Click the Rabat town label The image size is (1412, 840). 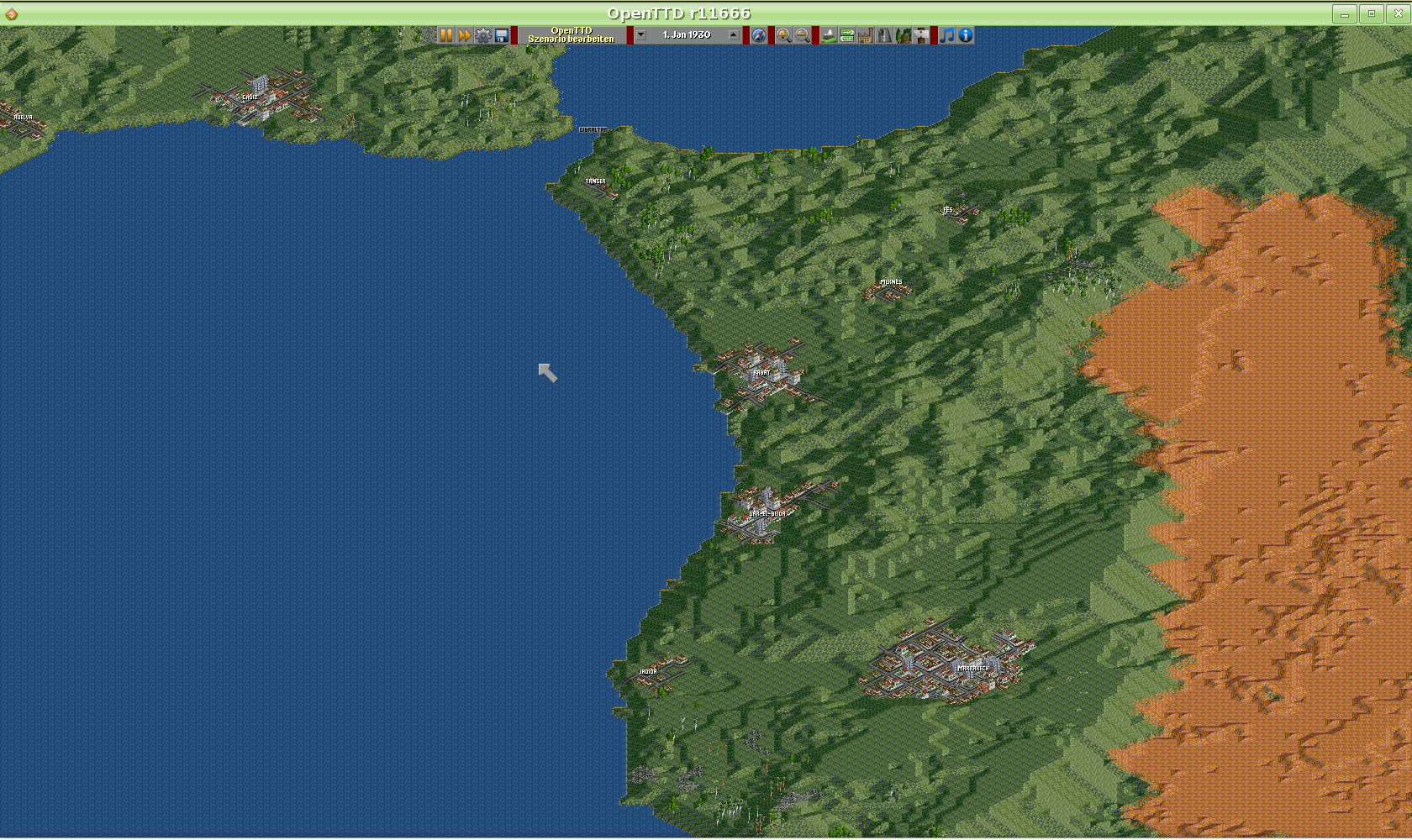(761, 372)
